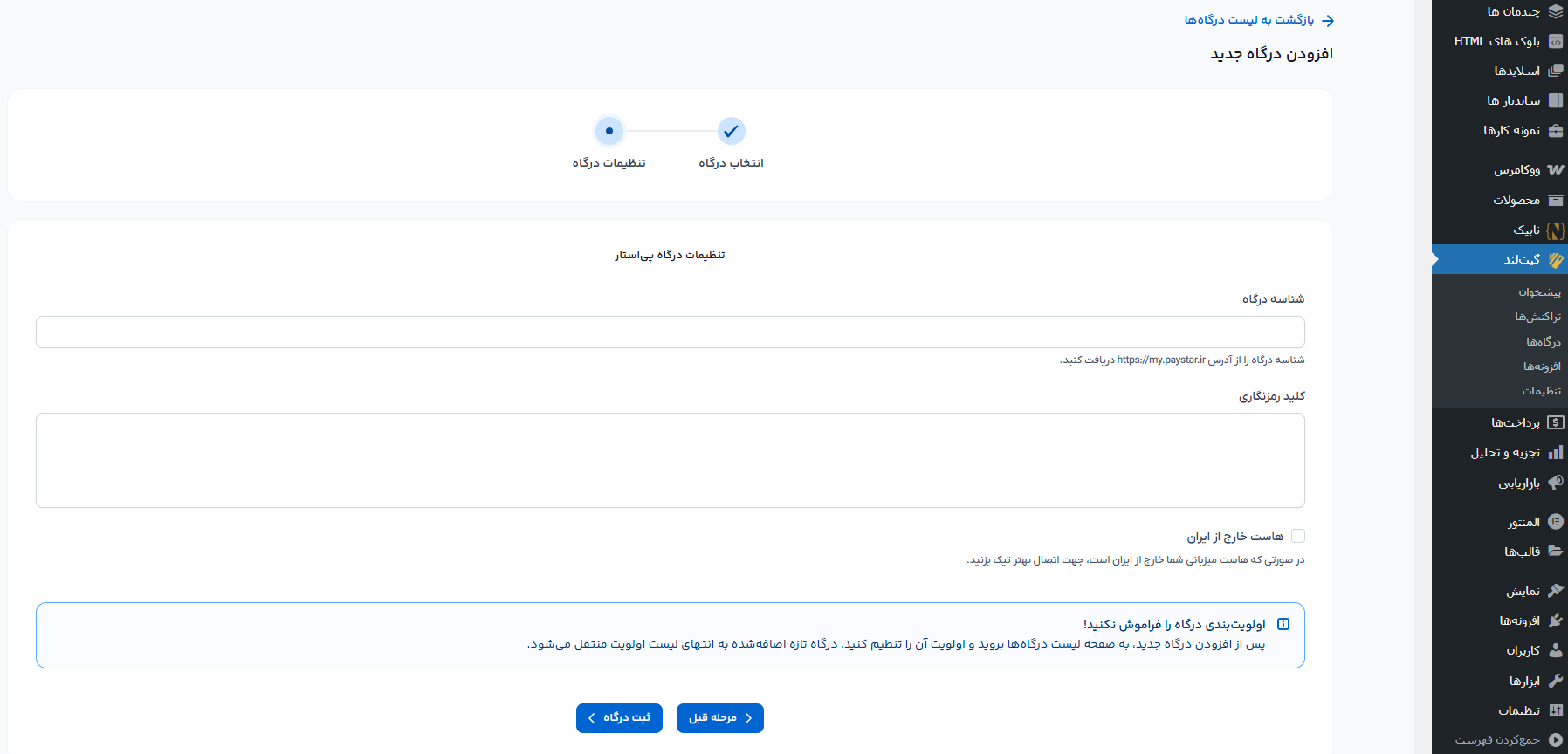The height and width of the screenshot is (754, 1568).
Task: Click the back arrow icon beside بازگشت link
Action: pos(1328,20)
